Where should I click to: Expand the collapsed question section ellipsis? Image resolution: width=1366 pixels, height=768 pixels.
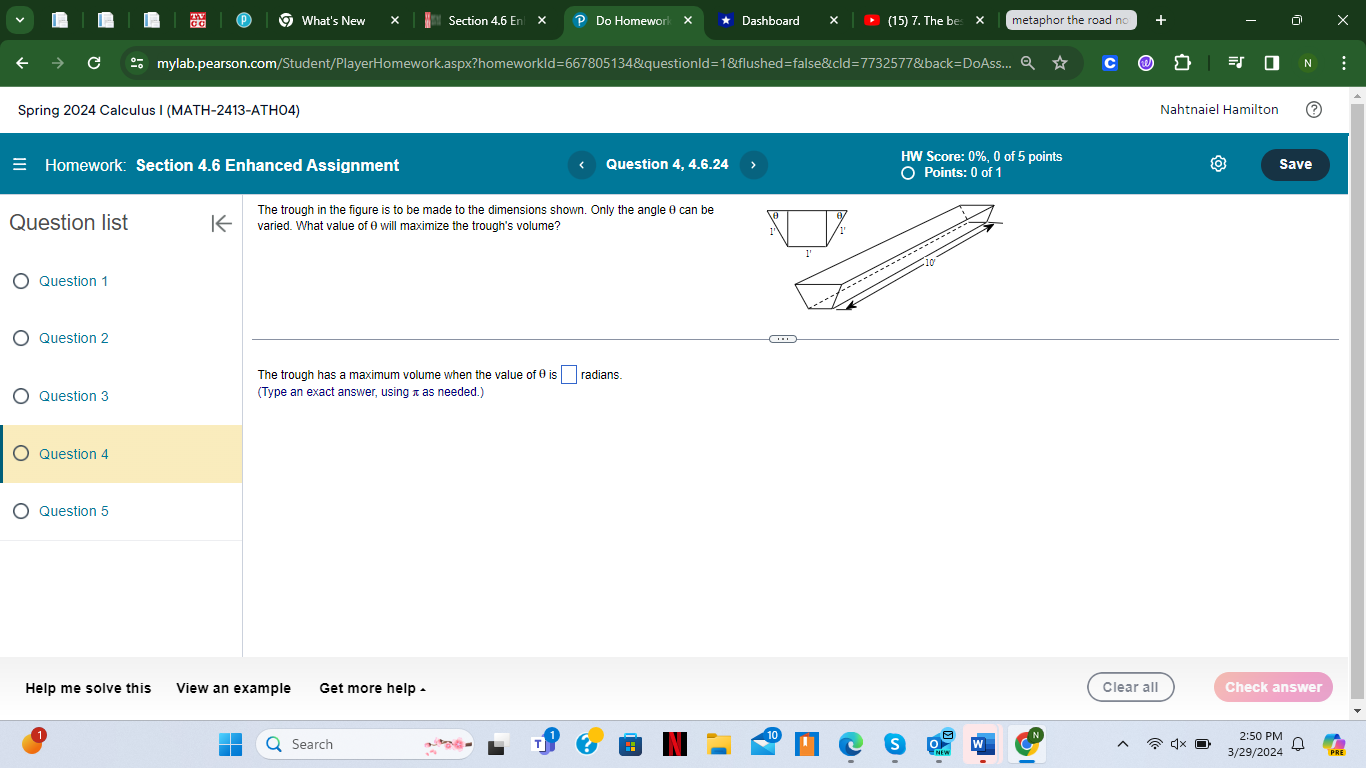[782, 339]
